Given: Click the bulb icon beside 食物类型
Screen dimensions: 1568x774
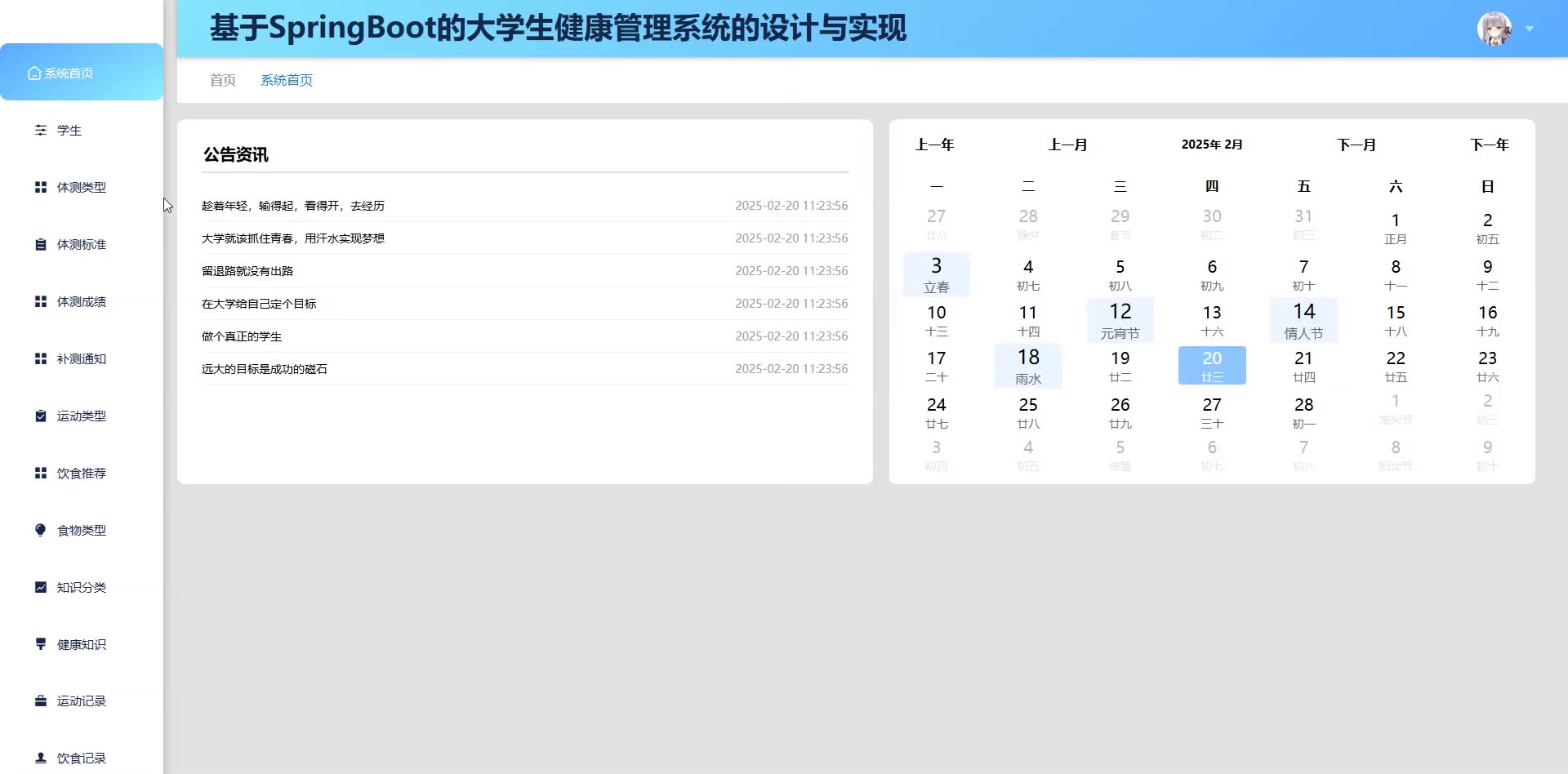Looking at the screenshot, I should pyautogui.click(x=41, y=531).
